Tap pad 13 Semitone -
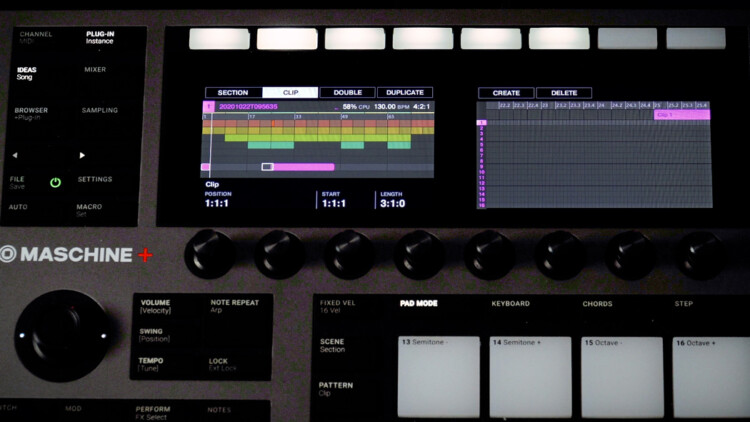 coord(439,377)
